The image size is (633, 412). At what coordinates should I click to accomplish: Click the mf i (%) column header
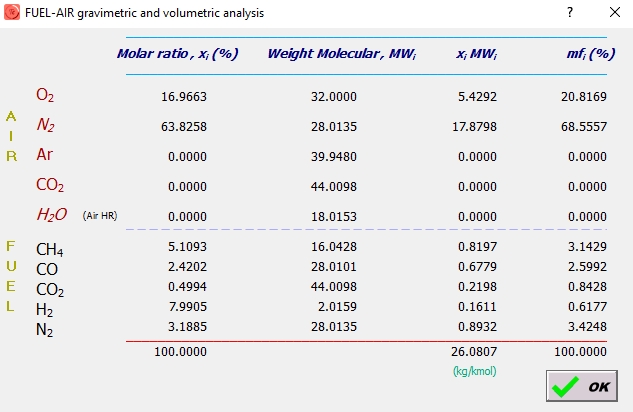coord(589,53)
